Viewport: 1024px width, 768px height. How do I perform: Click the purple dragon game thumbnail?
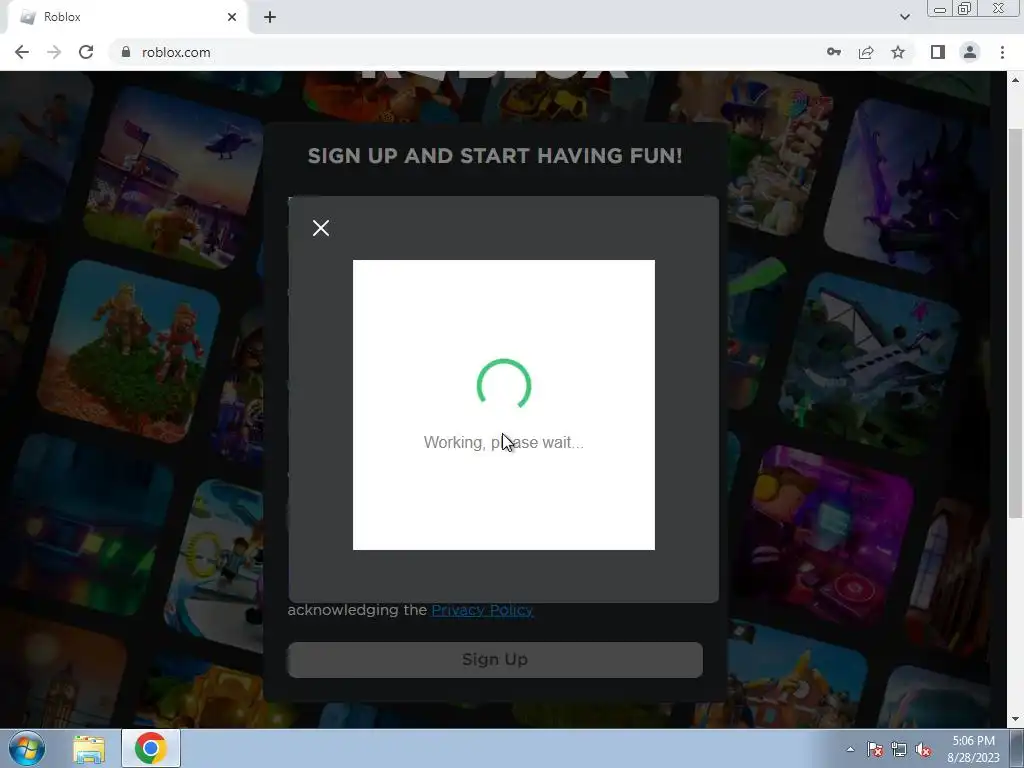pyautogui.click(x=908, y=184)
